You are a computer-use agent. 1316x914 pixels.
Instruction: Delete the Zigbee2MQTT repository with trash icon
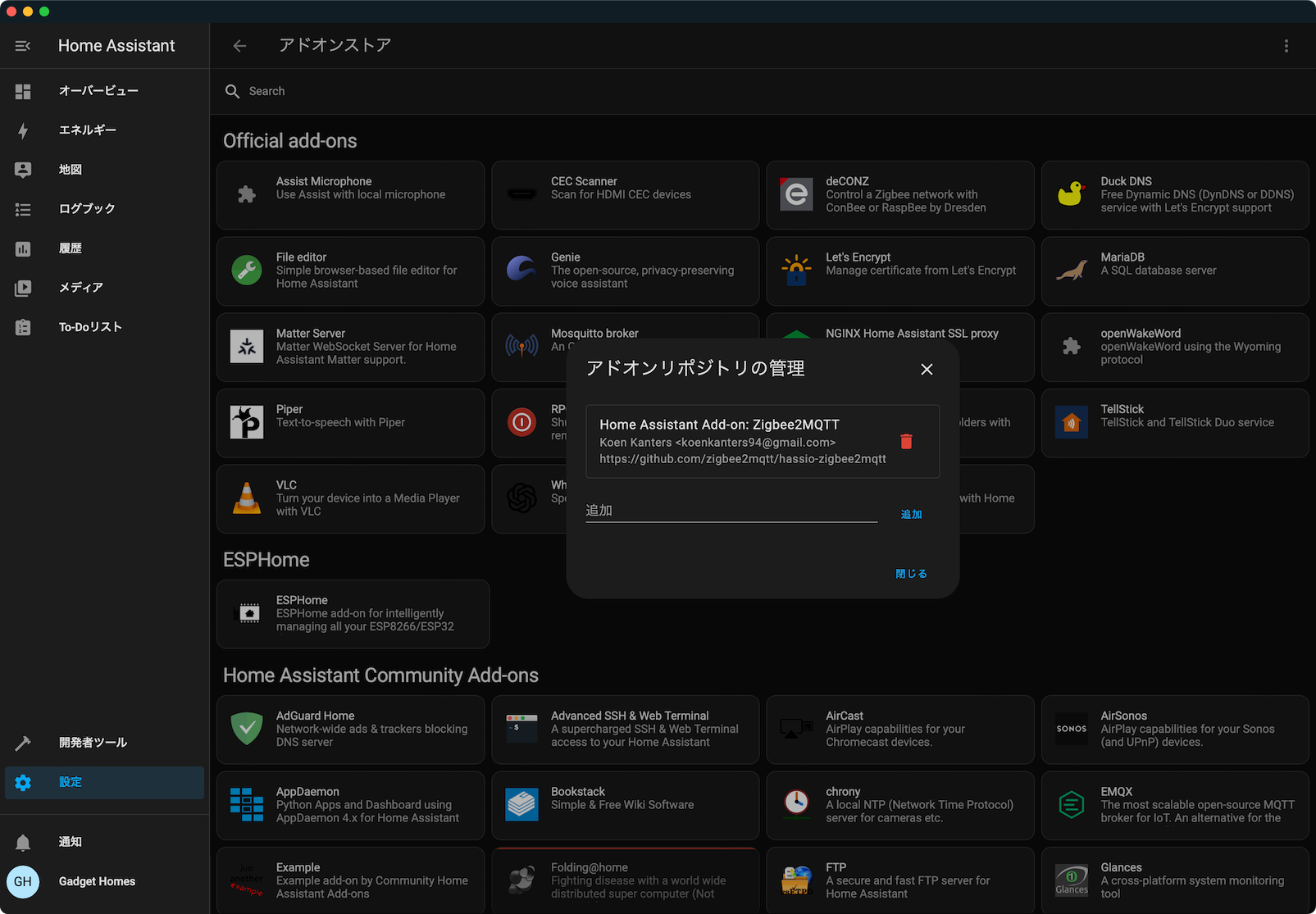click(x=906, y=441)
